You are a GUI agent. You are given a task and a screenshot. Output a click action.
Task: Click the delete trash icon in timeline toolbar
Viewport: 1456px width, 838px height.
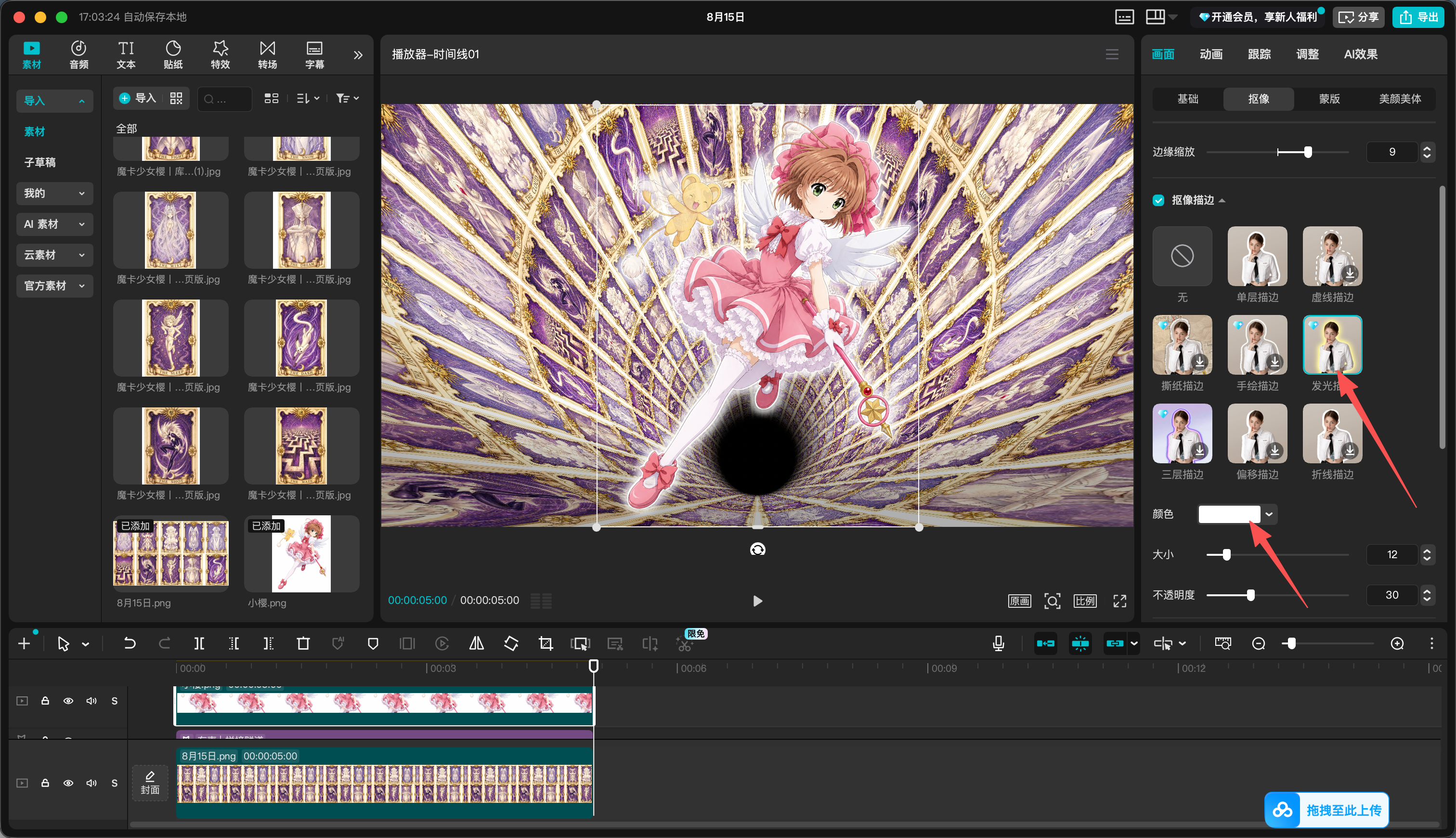pyautogui.click(x=303, y=643)
